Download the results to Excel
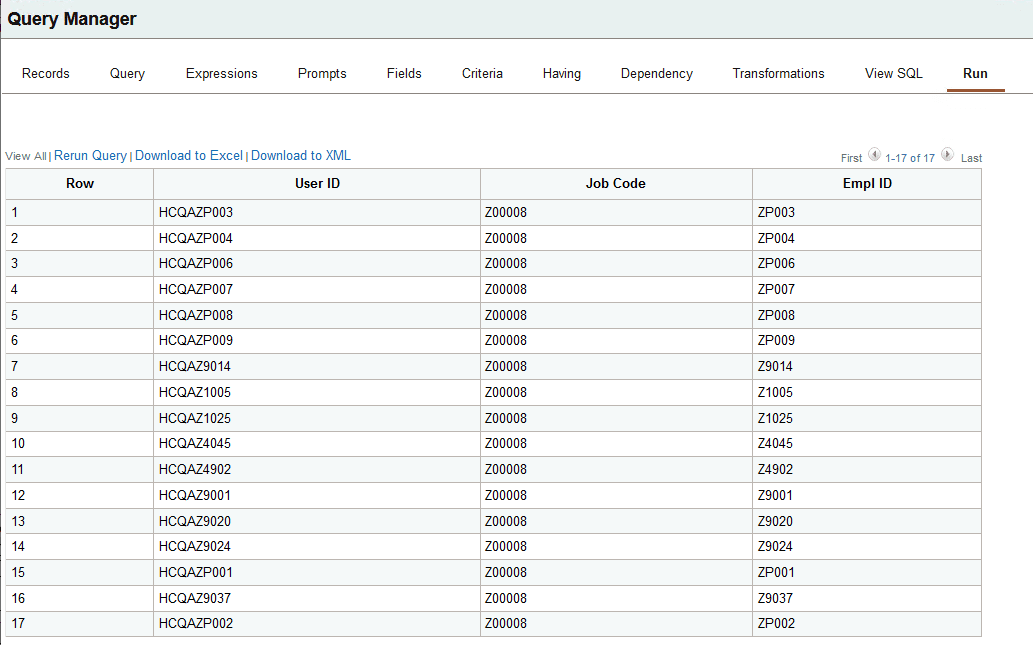Screen dimensions: 1033x645 [188, 156]
